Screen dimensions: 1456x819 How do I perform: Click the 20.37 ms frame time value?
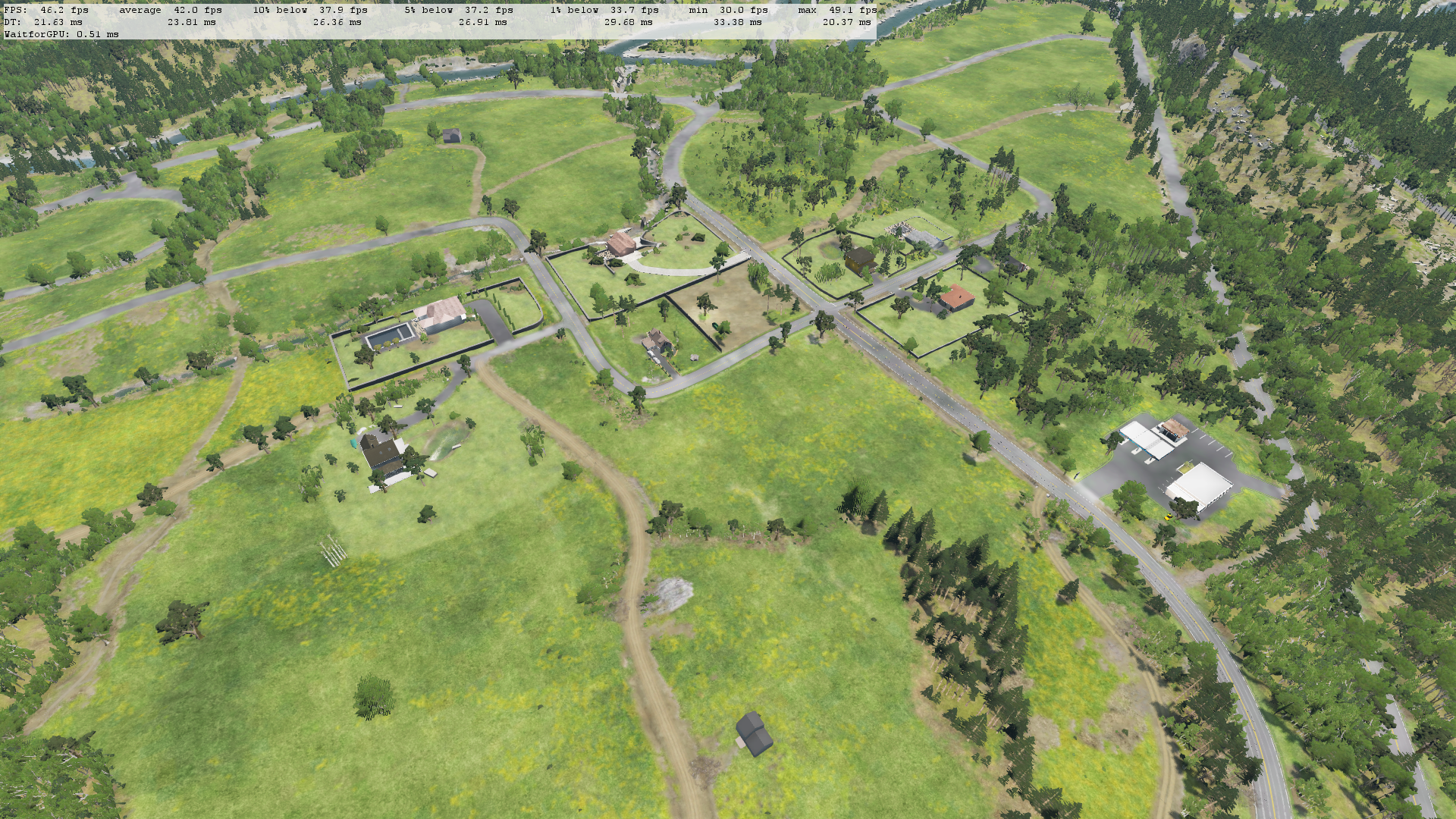tap(846, 22)
